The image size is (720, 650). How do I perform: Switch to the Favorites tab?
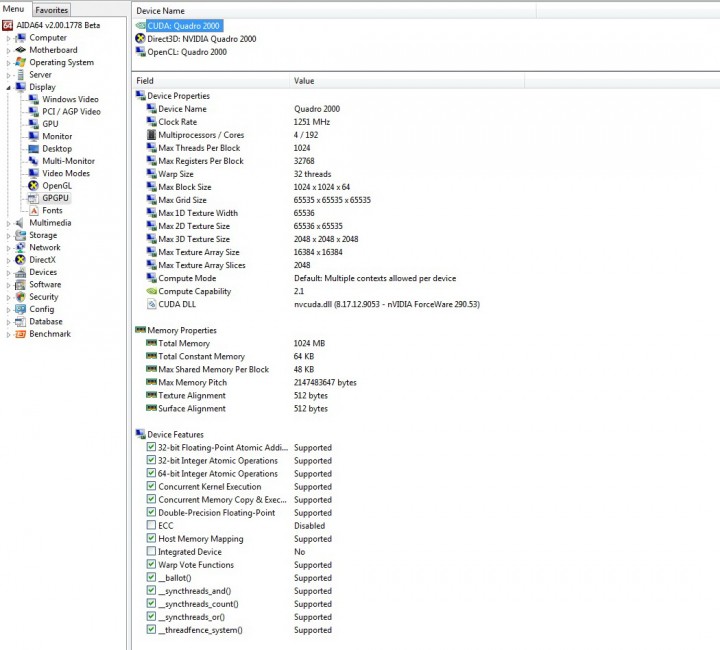coord(51,10)
